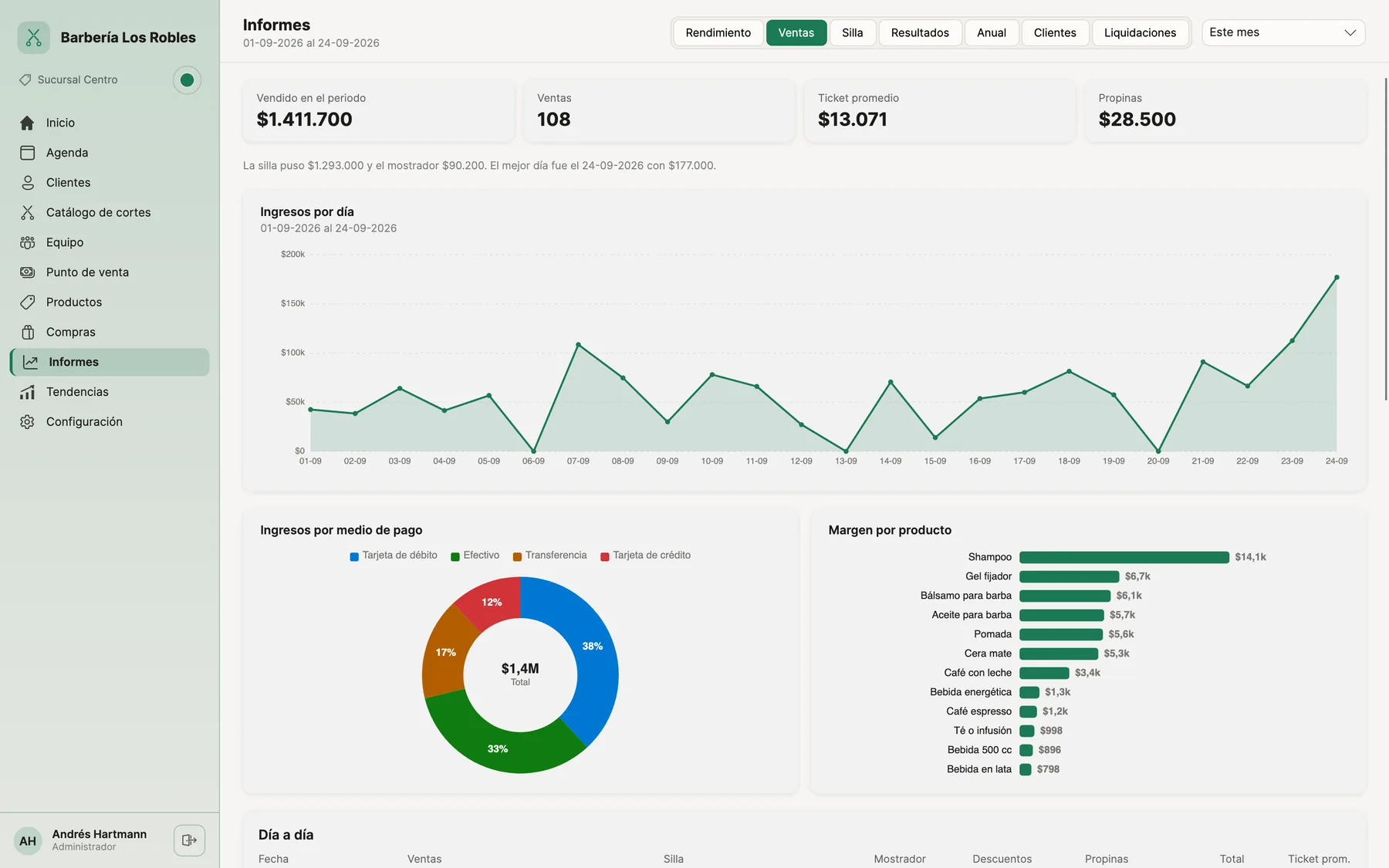Click the 38% blue donut segment
Image resolution: width=1389 pixels, height=868 pixels.
coord(593,647)
